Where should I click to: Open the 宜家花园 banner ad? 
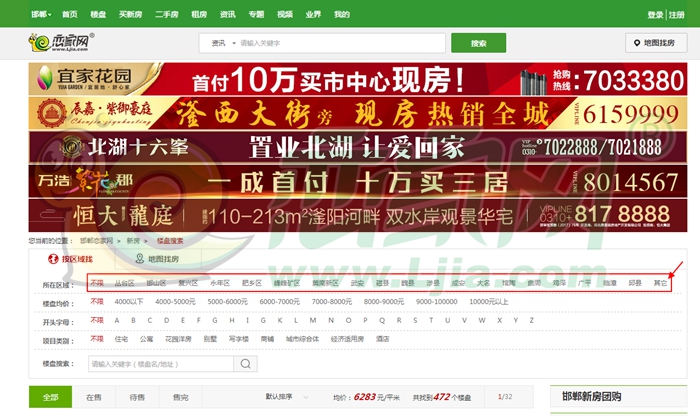point(358,79)
